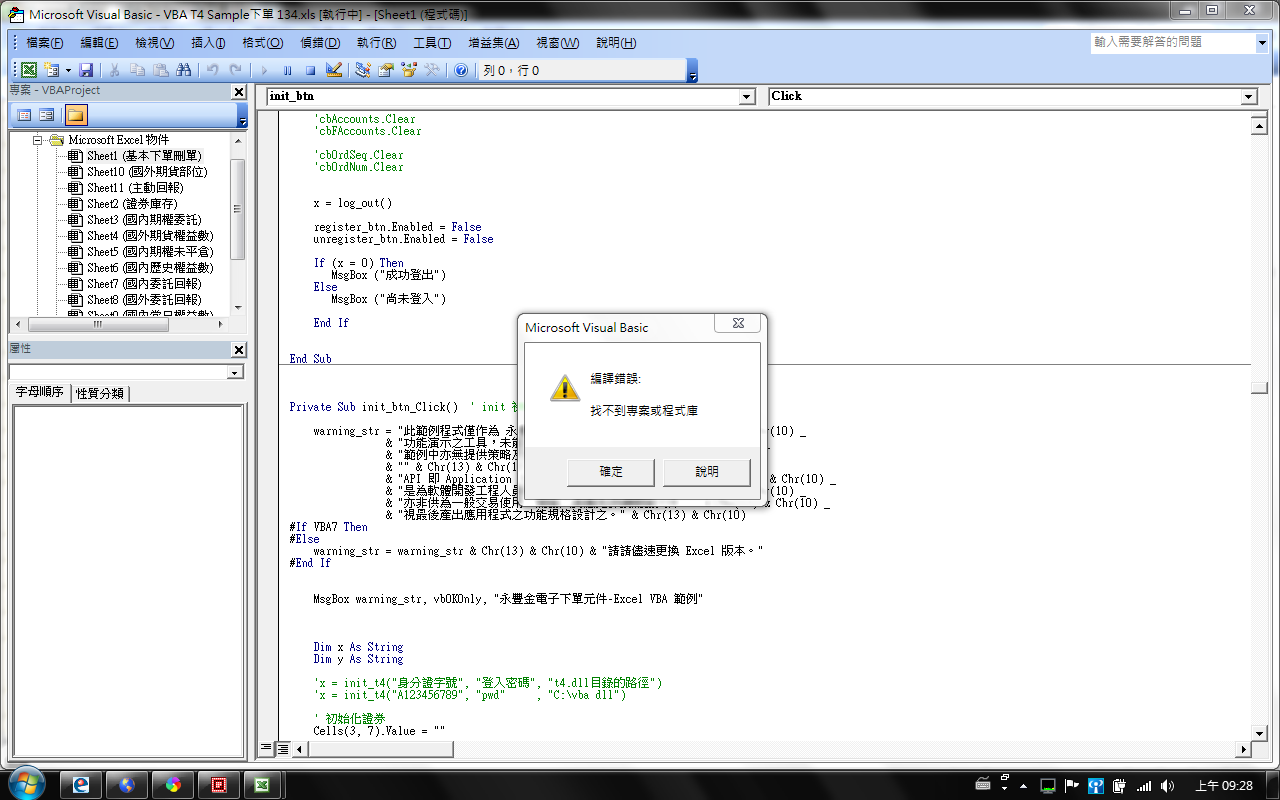Close the properties panel
The width and height of the screenshot is (1280, 800).
(x=238, y=350)
